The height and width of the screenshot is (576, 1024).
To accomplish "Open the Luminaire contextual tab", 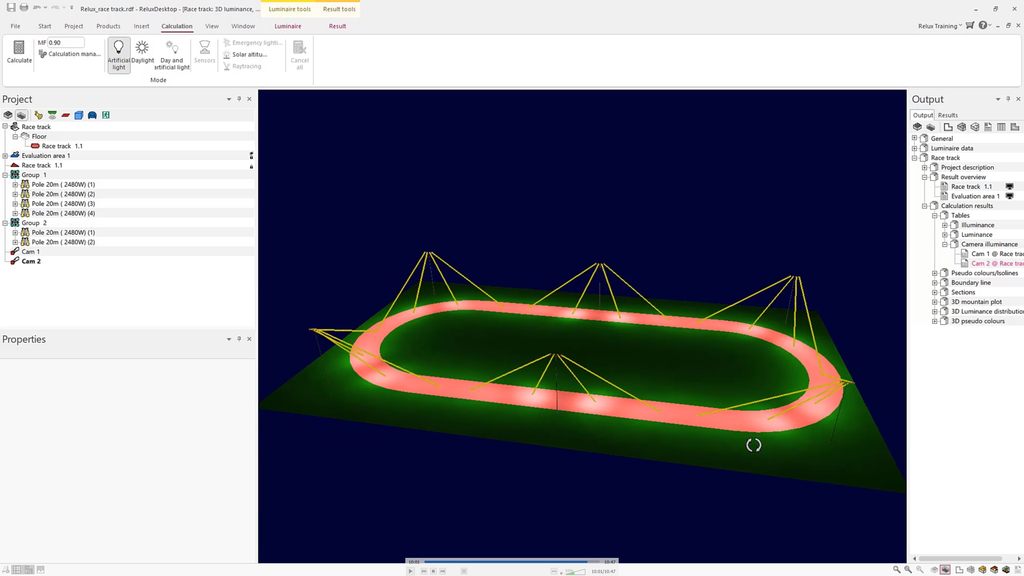I will pos(288,26).
